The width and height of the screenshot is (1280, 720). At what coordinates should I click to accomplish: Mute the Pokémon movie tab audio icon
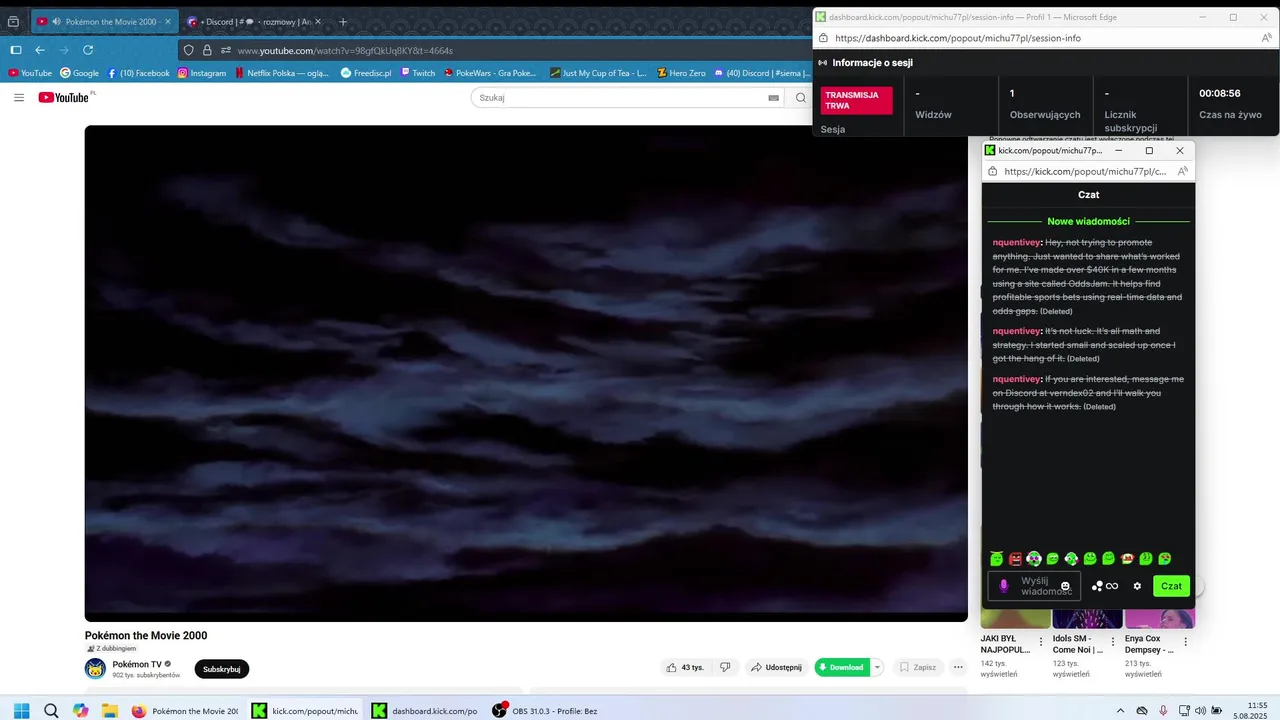[x=56, y=21]
